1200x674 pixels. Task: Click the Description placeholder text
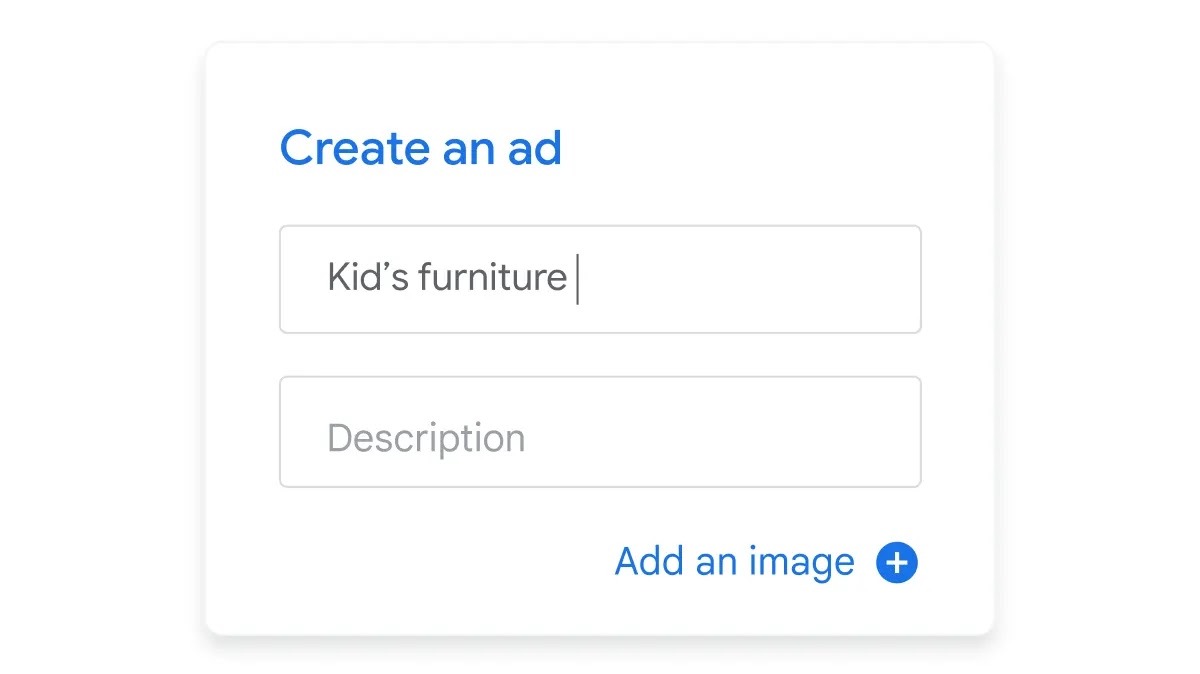click(424, 435)
